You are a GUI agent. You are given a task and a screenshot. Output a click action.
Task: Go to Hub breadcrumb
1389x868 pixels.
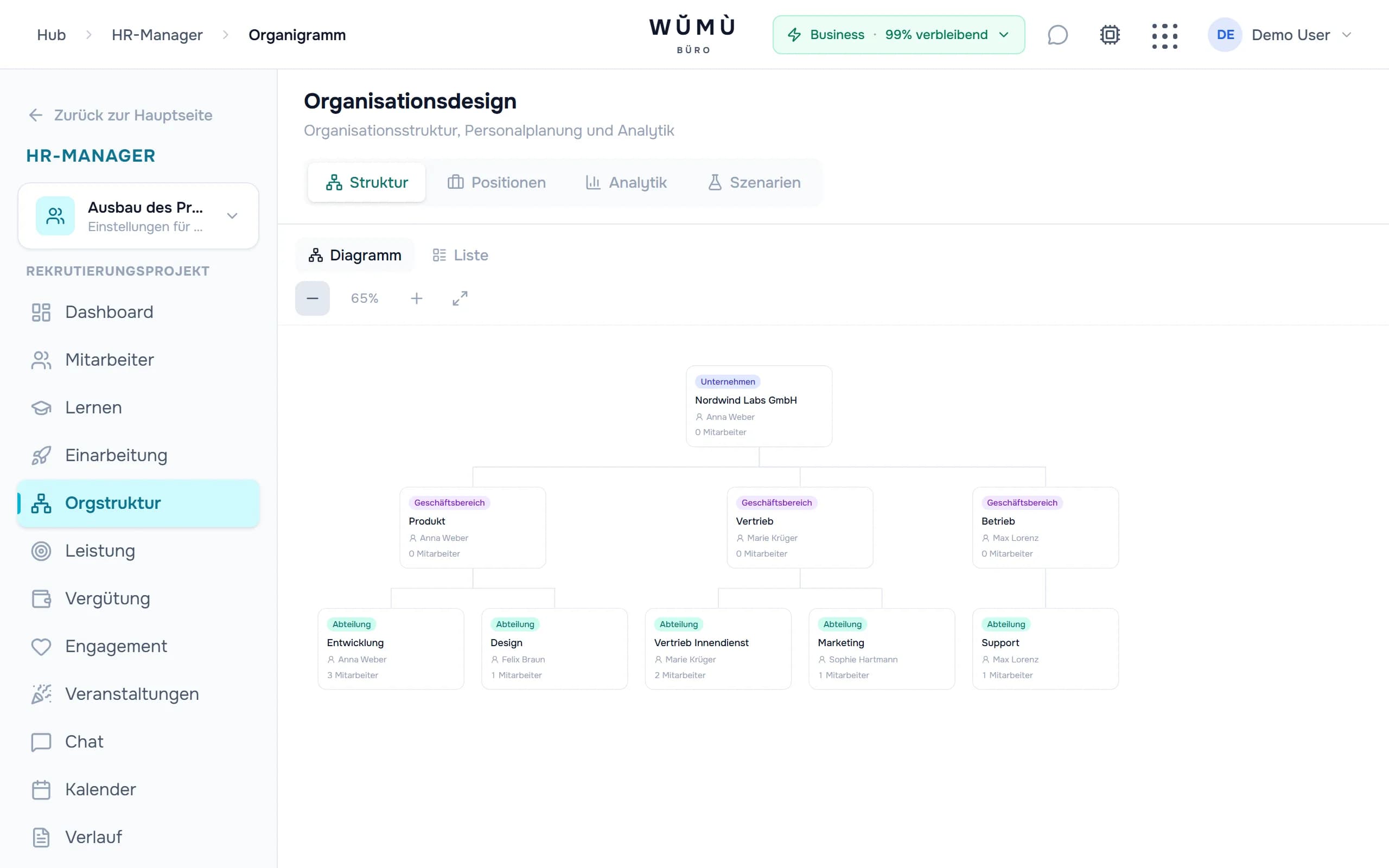tap(51, 35)
